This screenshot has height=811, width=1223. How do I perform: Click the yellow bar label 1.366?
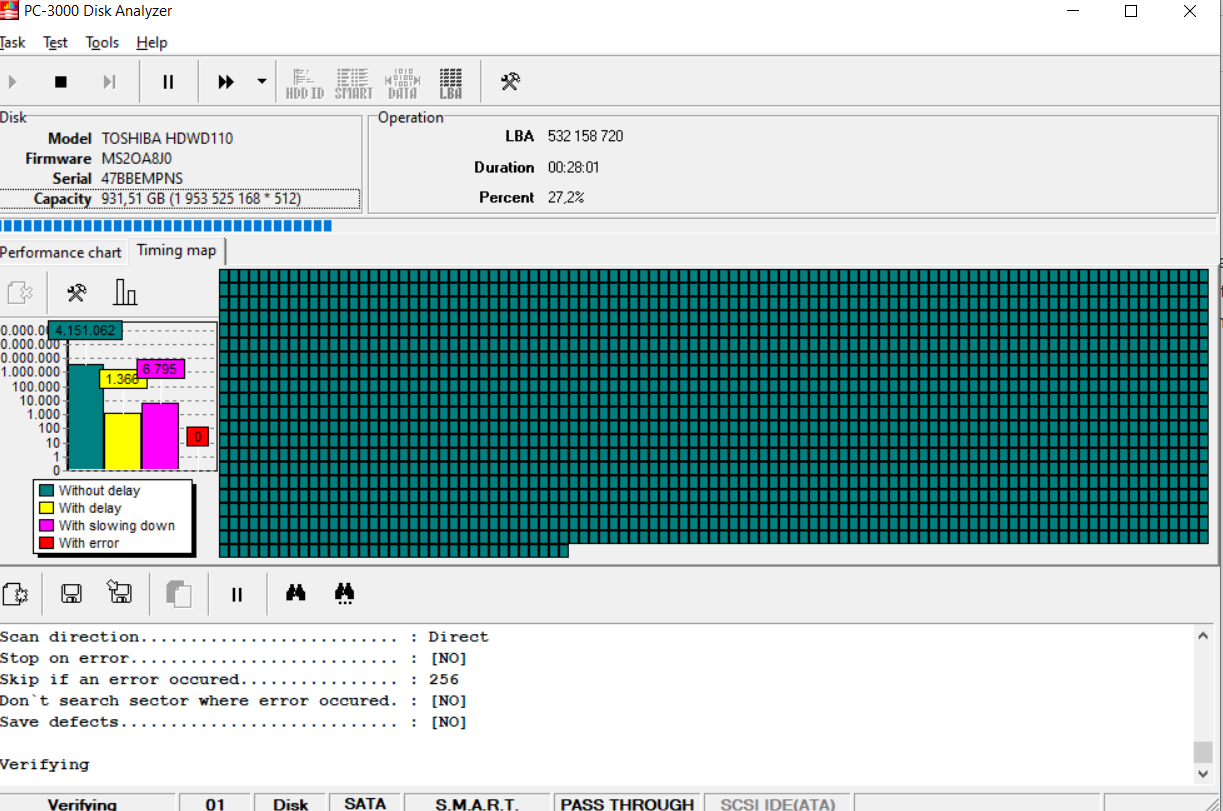(x=123, y=379)
